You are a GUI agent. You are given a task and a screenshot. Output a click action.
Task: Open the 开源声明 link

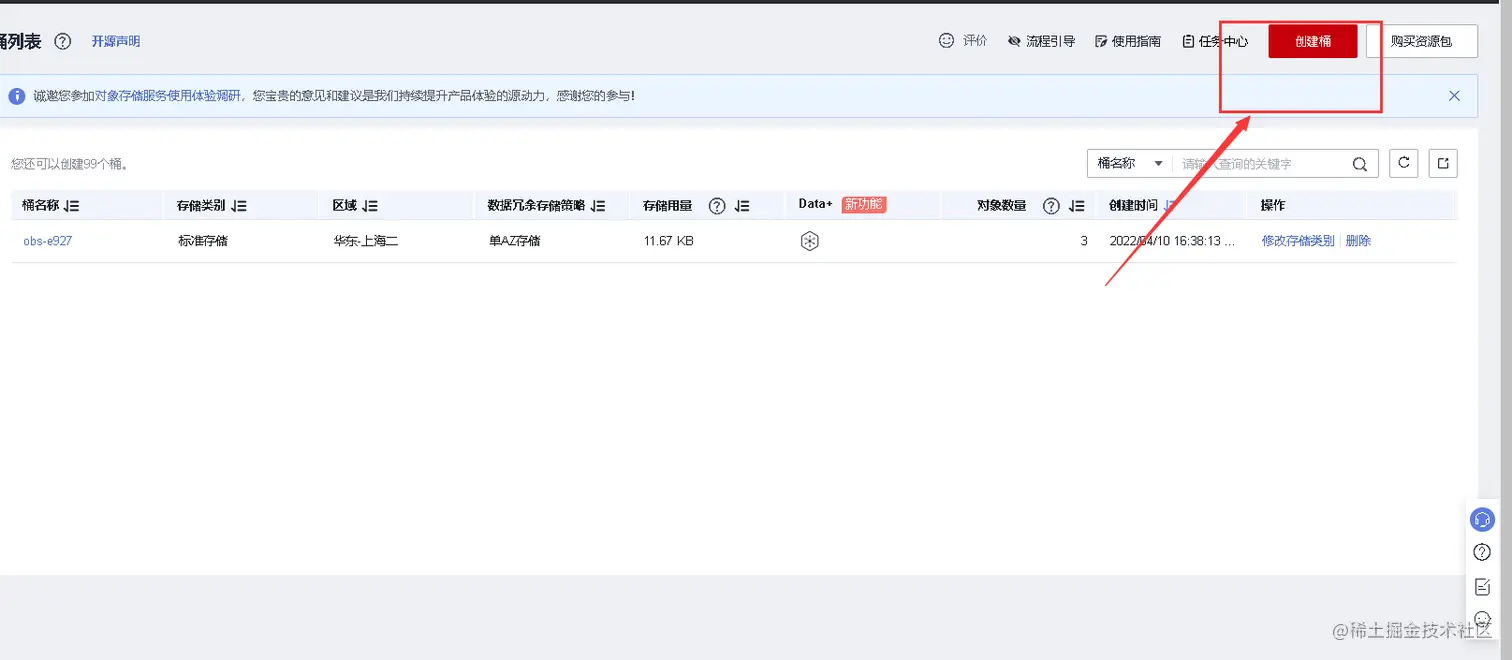(x=116, y=41)
